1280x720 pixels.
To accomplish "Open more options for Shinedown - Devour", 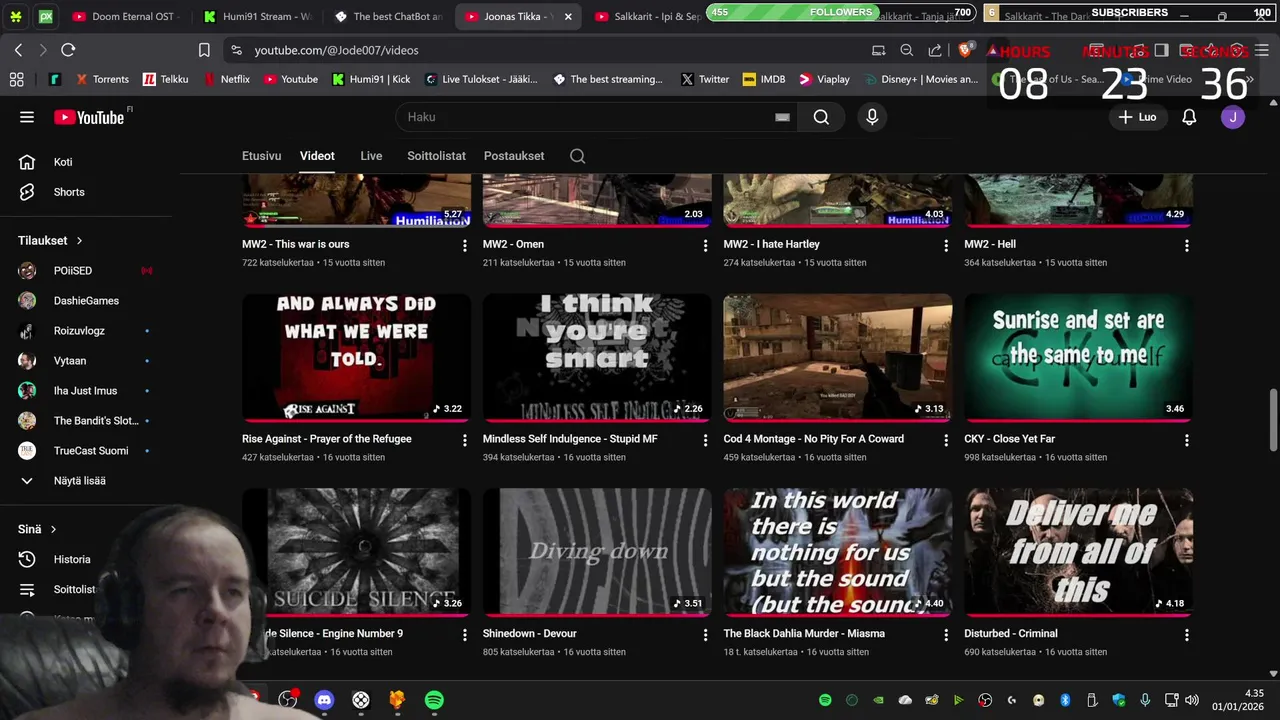I will click(705, 635).
